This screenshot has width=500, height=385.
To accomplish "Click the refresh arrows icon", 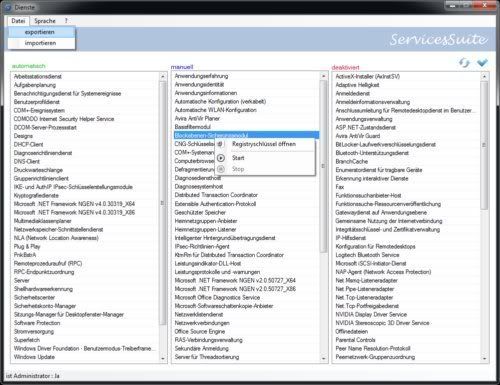I will tap(464, 62).
